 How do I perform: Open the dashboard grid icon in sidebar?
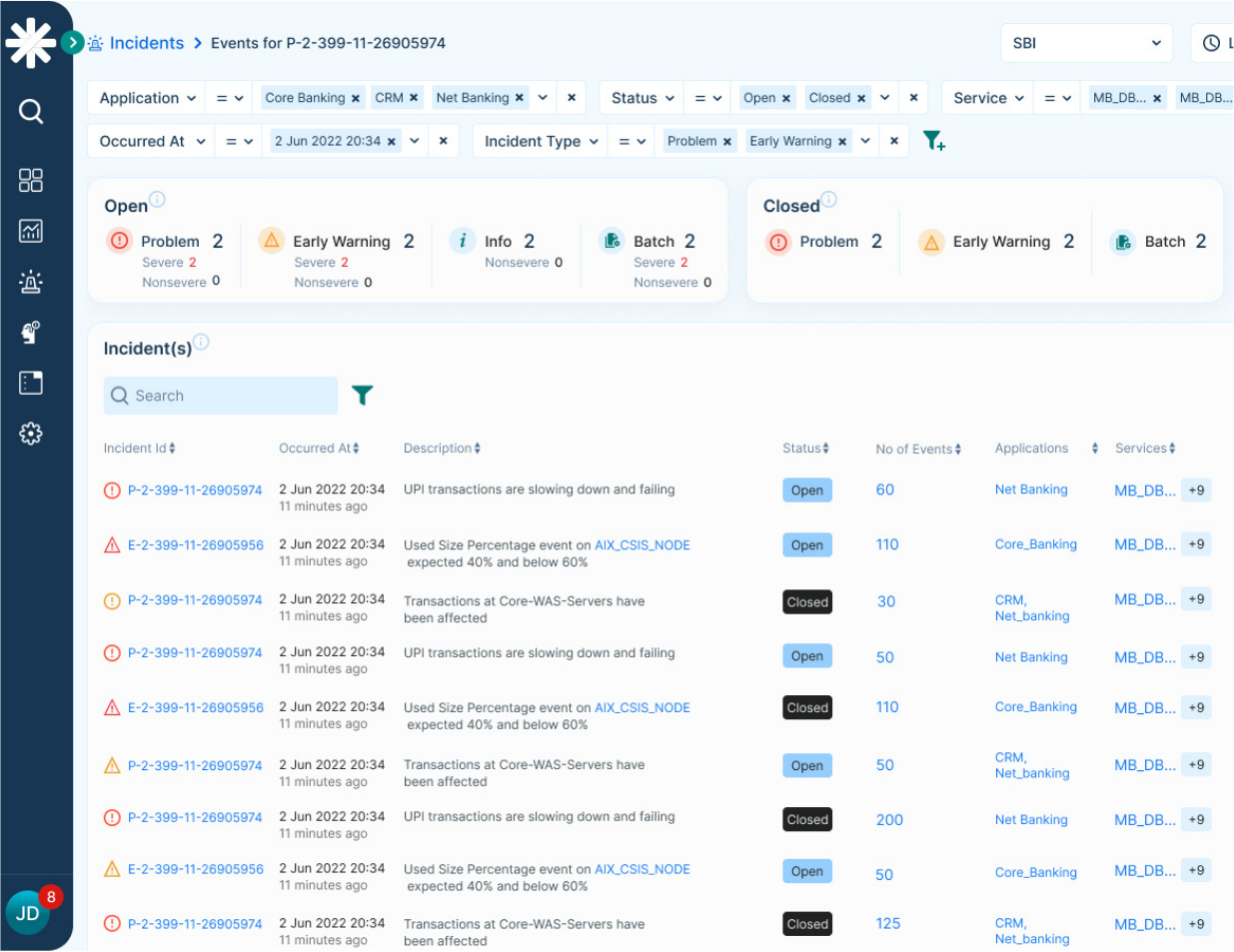pos(31,180)
